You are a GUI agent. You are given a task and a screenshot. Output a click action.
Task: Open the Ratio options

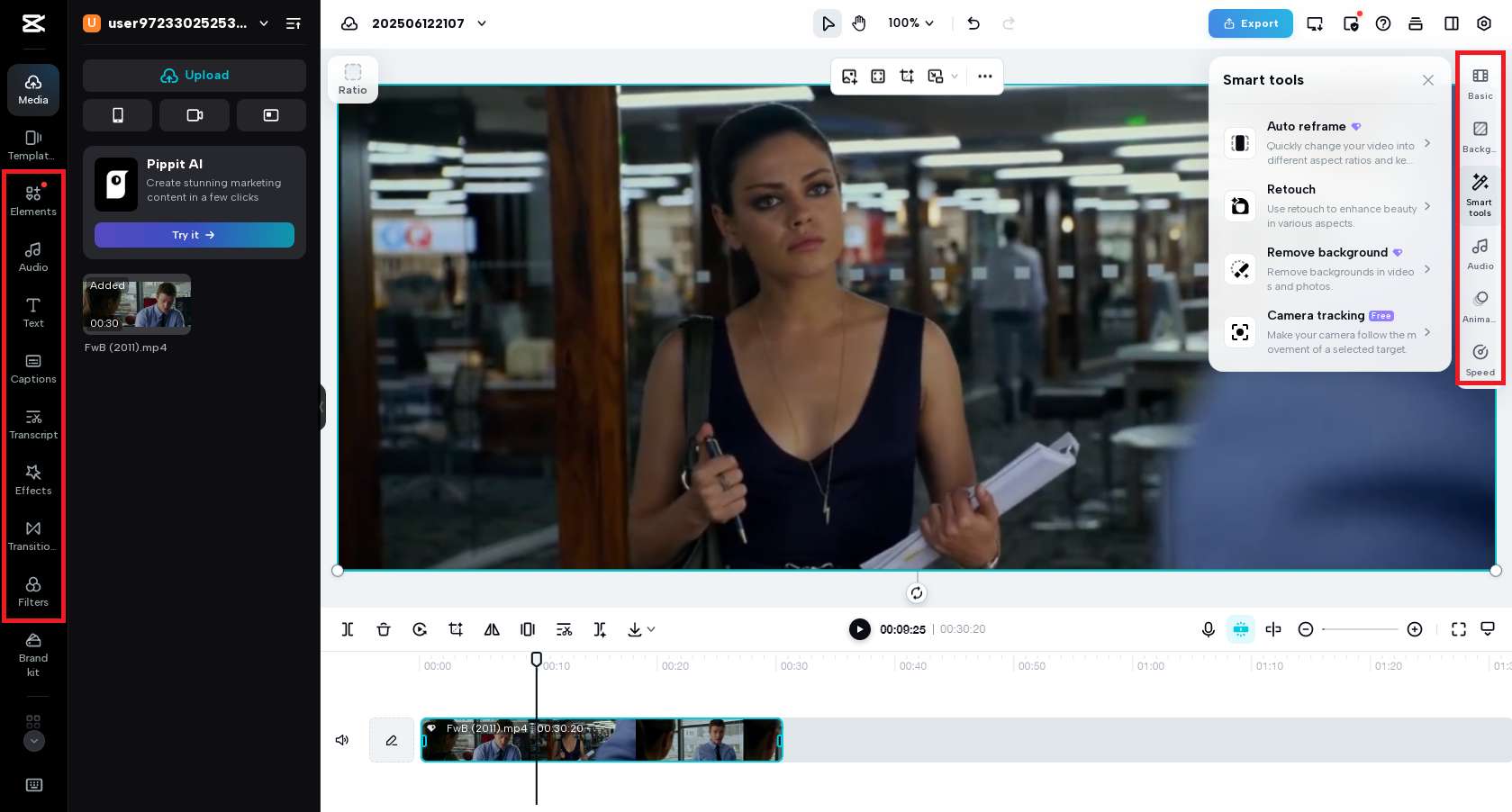[x=353, y=79]
